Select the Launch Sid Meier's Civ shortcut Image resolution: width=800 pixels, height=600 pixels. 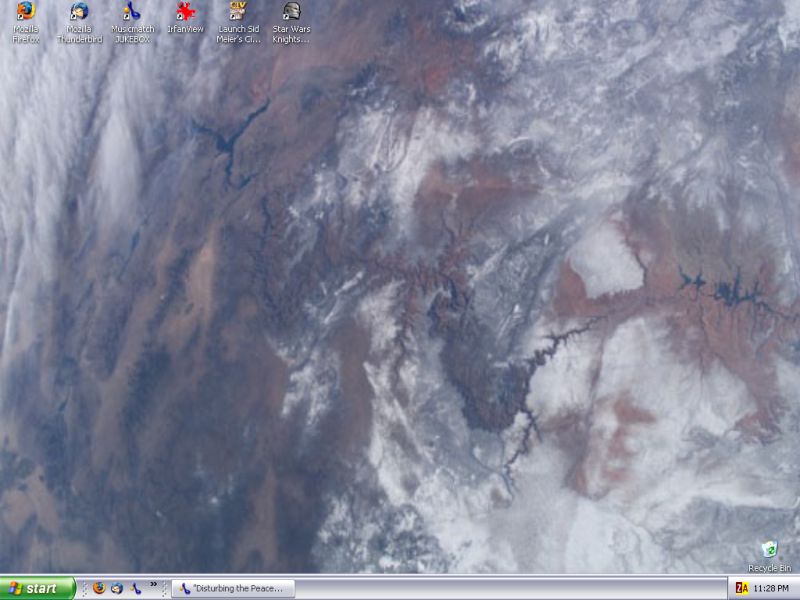pyautogui.click(x=238, y=11)
